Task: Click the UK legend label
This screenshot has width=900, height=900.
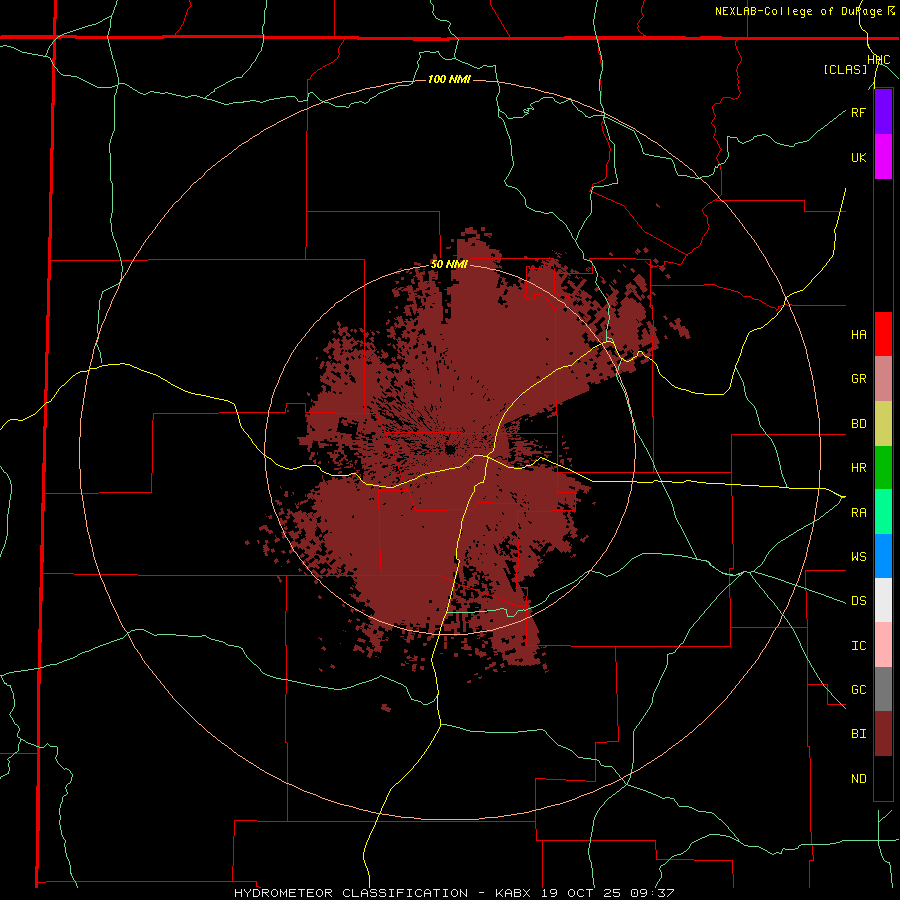Action: click(858, 157)
